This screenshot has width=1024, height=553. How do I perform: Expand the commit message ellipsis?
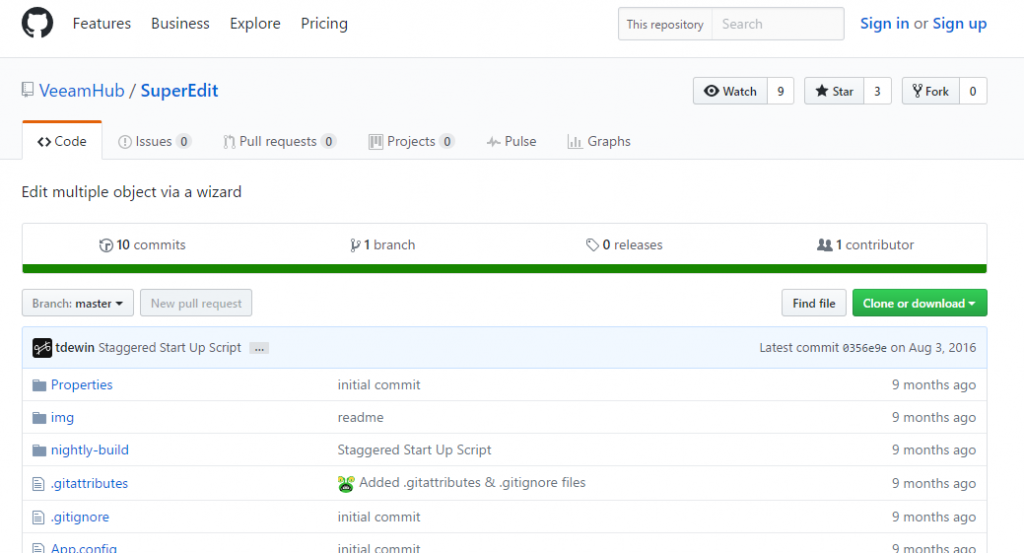point(259,349)
